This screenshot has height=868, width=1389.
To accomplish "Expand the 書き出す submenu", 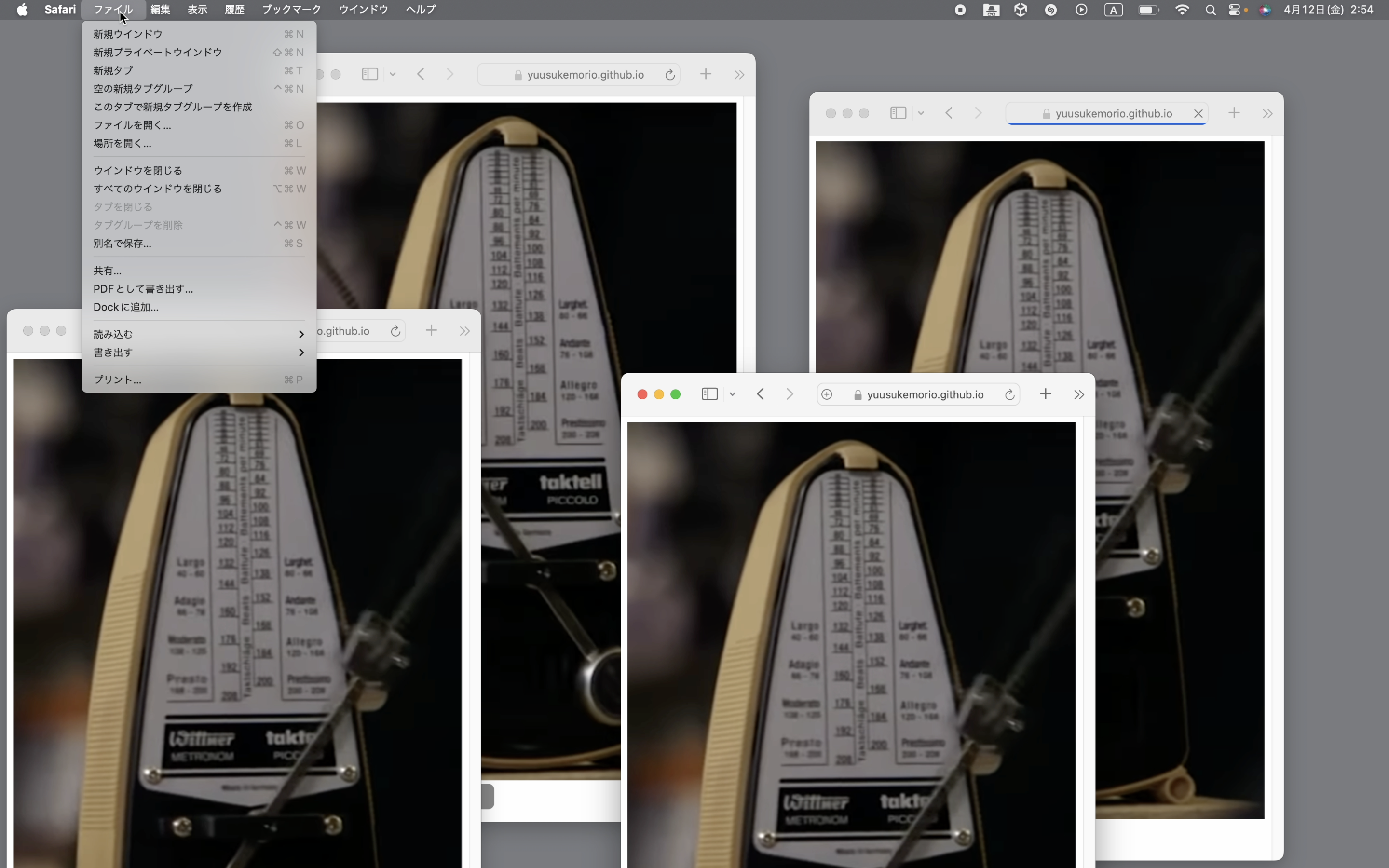I will click(x=199, y=353).
